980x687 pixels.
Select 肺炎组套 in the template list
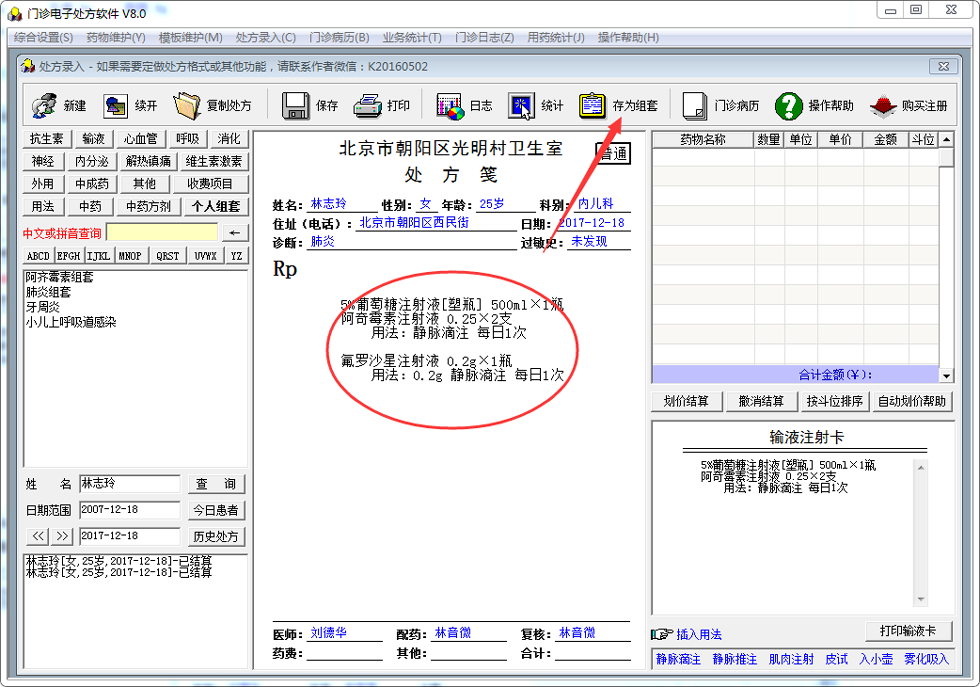(x=48, y=292)
